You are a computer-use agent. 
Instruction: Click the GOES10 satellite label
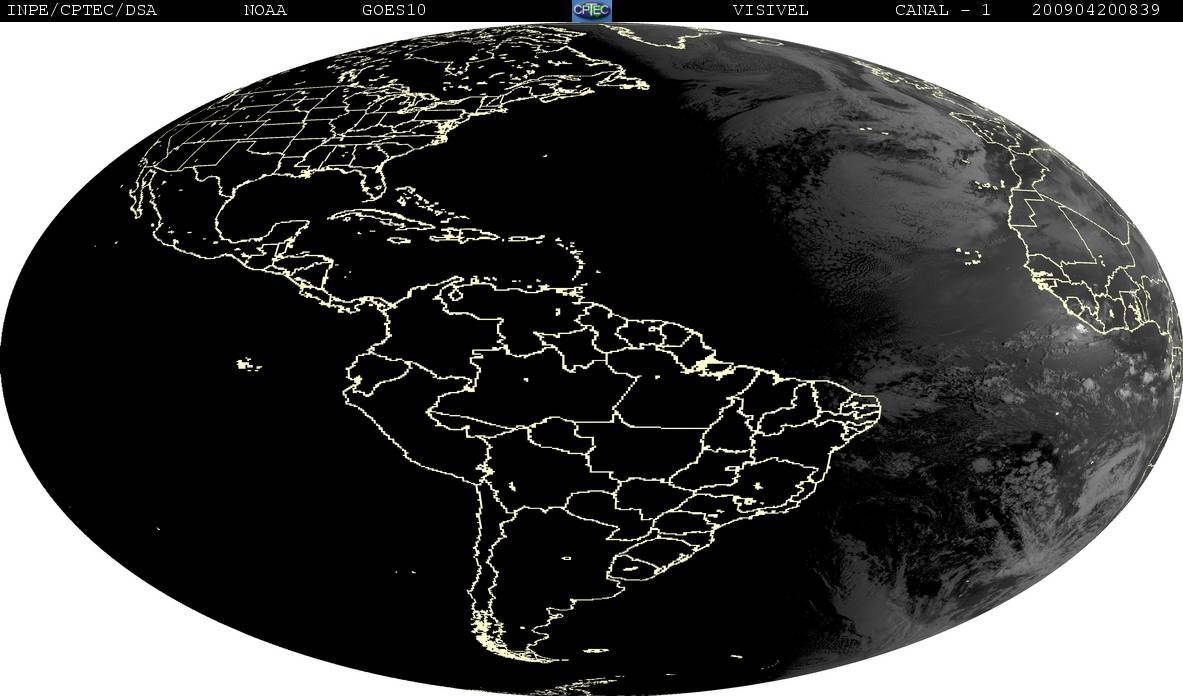[x=394, y=10]
